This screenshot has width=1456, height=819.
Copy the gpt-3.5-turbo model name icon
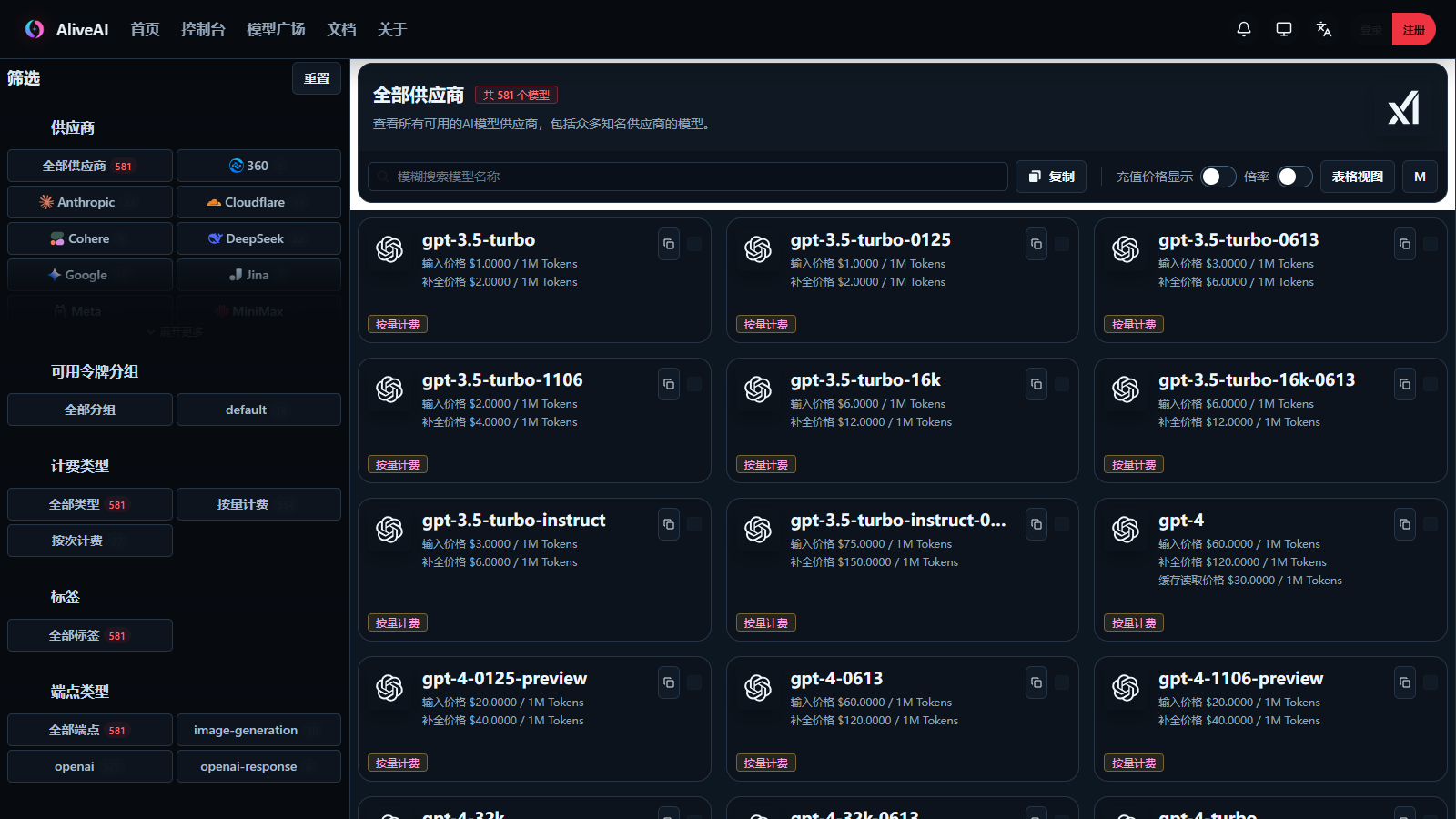(x=669, y=244)
